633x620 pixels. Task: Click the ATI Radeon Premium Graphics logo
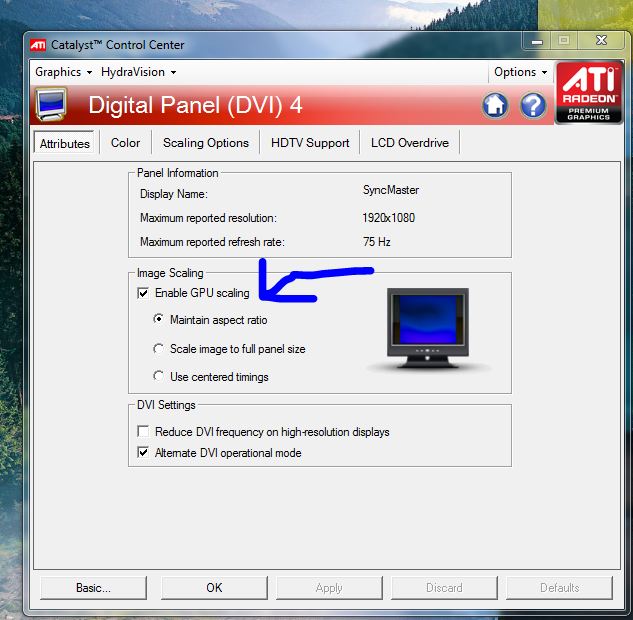point(589,92)
